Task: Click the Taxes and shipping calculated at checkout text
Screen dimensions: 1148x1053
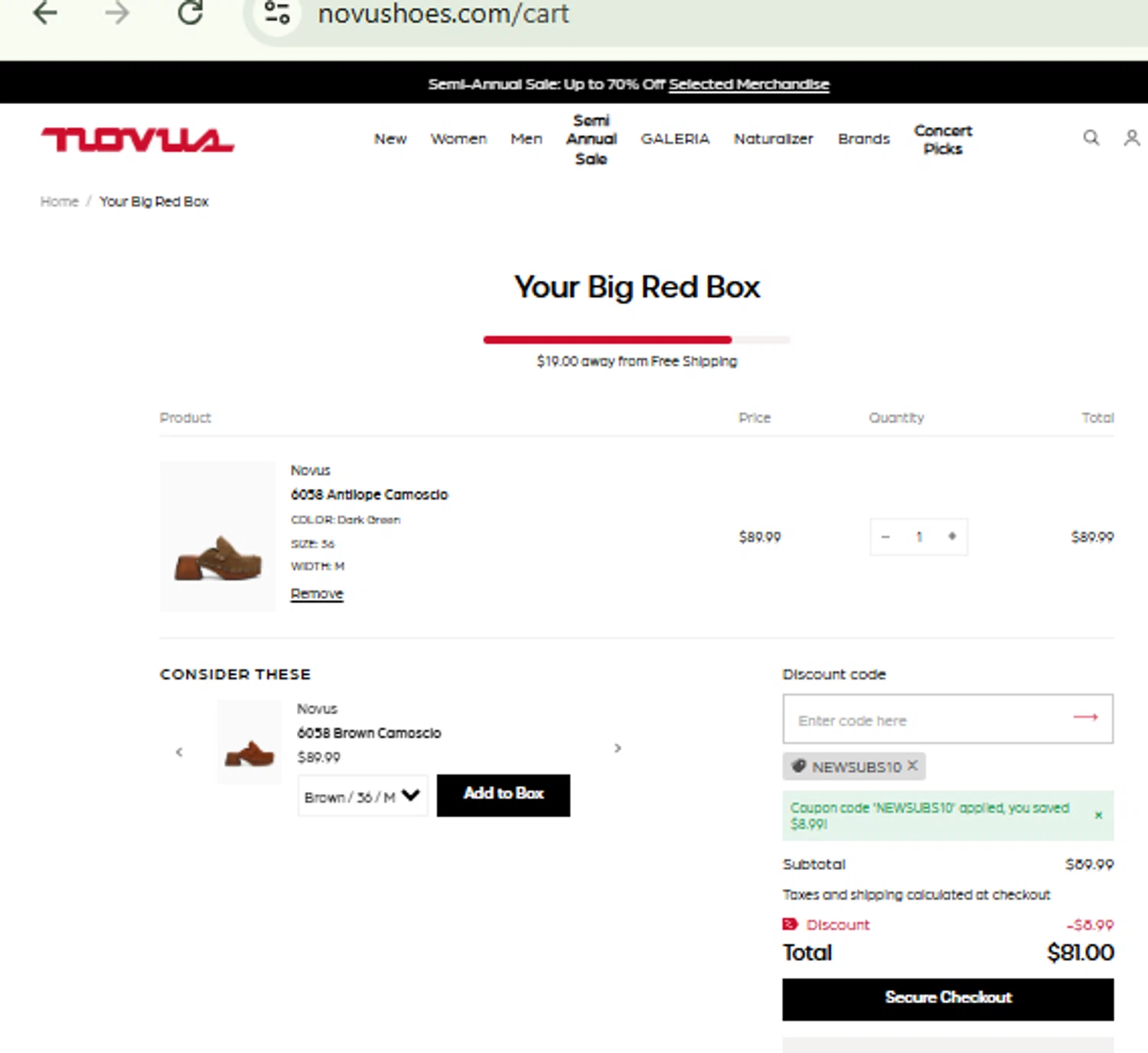Action: (x=916, y=895)
